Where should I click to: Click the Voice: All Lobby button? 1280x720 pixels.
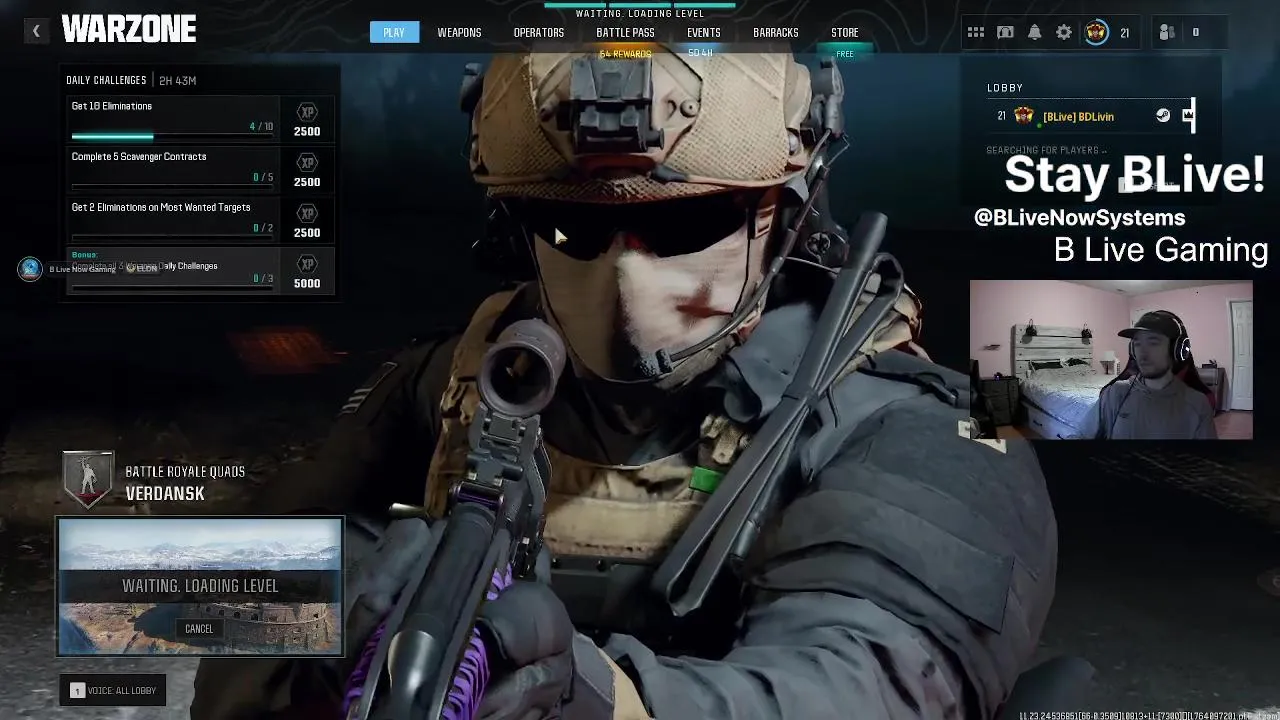113,690
